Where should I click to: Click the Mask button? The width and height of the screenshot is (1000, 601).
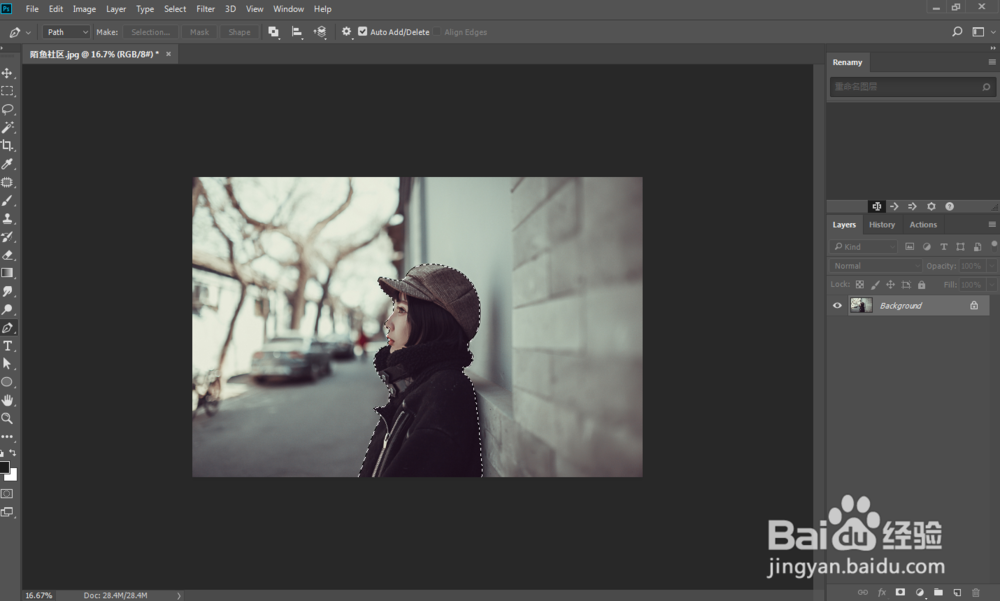tap(200, 32)
